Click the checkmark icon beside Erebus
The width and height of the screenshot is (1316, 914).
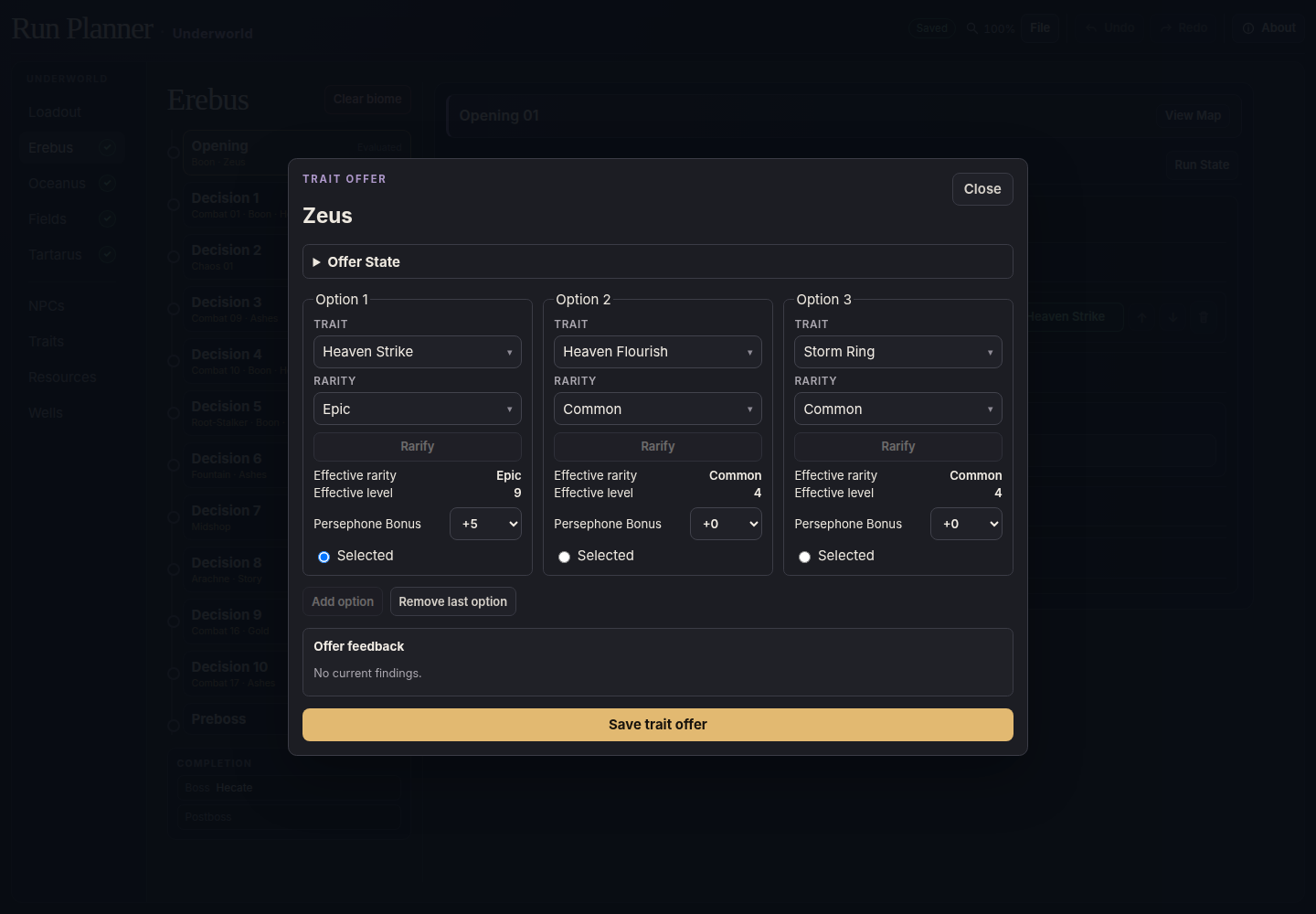click(x=108, y=147)
